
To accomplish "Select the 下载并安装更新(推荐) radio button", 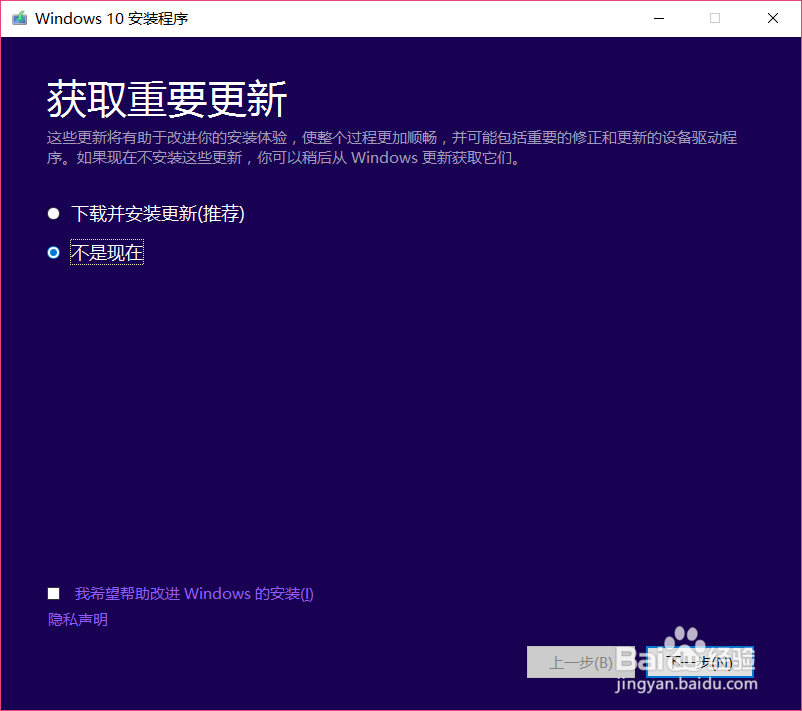I will (x=53, y=213).
